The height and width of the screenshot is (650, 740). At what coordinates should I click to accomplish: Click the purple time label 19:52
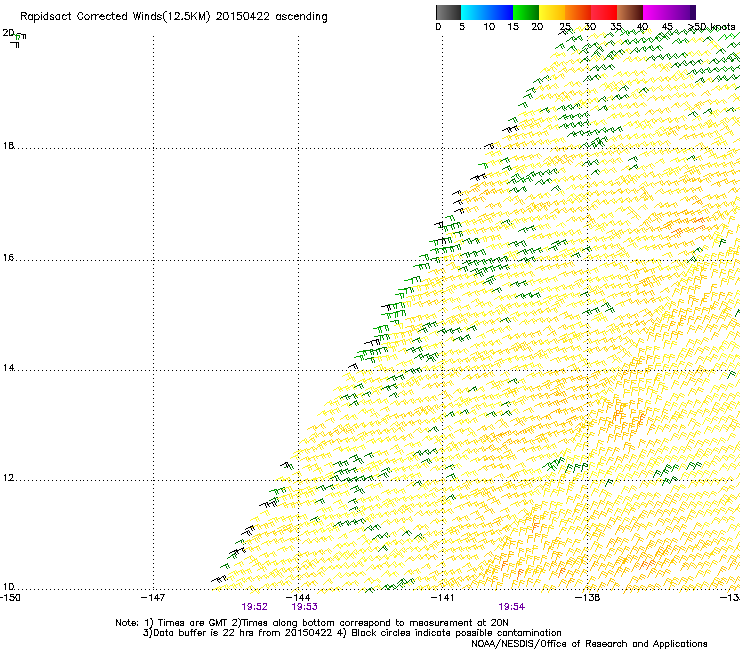254,607
